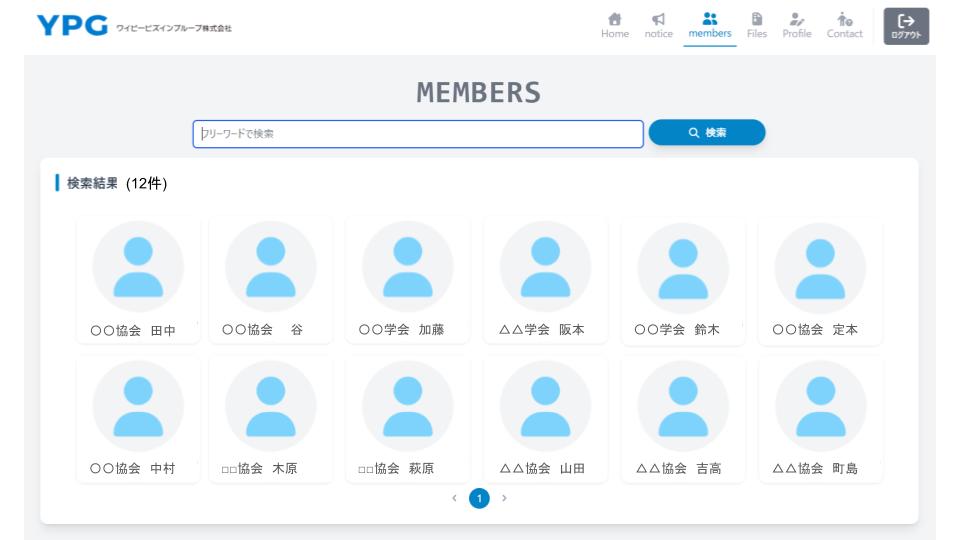Open avatar of △△協会 町島
The height and width of the screenshot is (540, 960).
tap(821, 406)
